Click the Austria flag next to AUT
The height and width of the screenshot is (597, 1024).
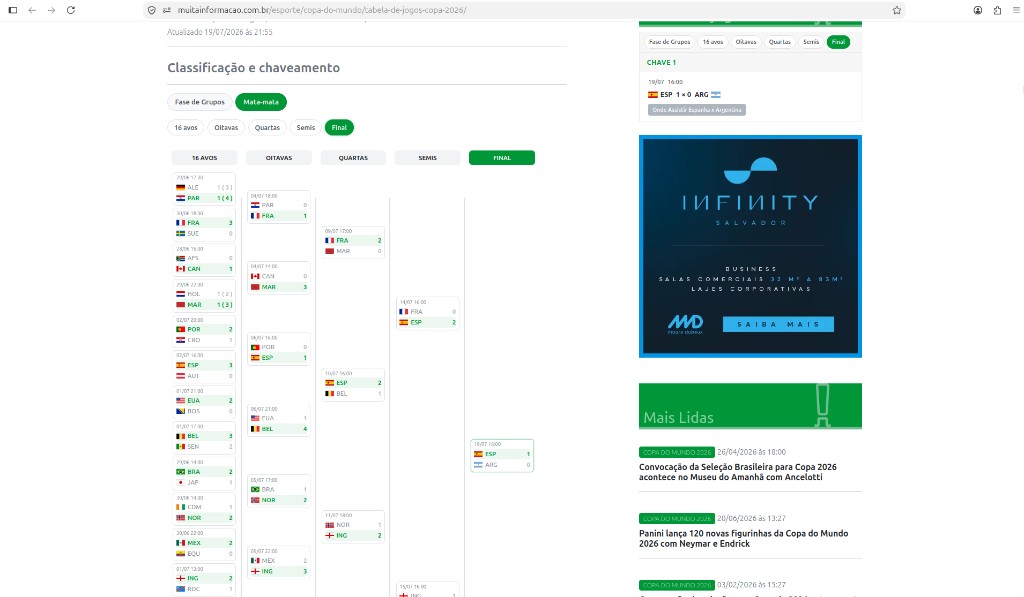pos(180,376)
